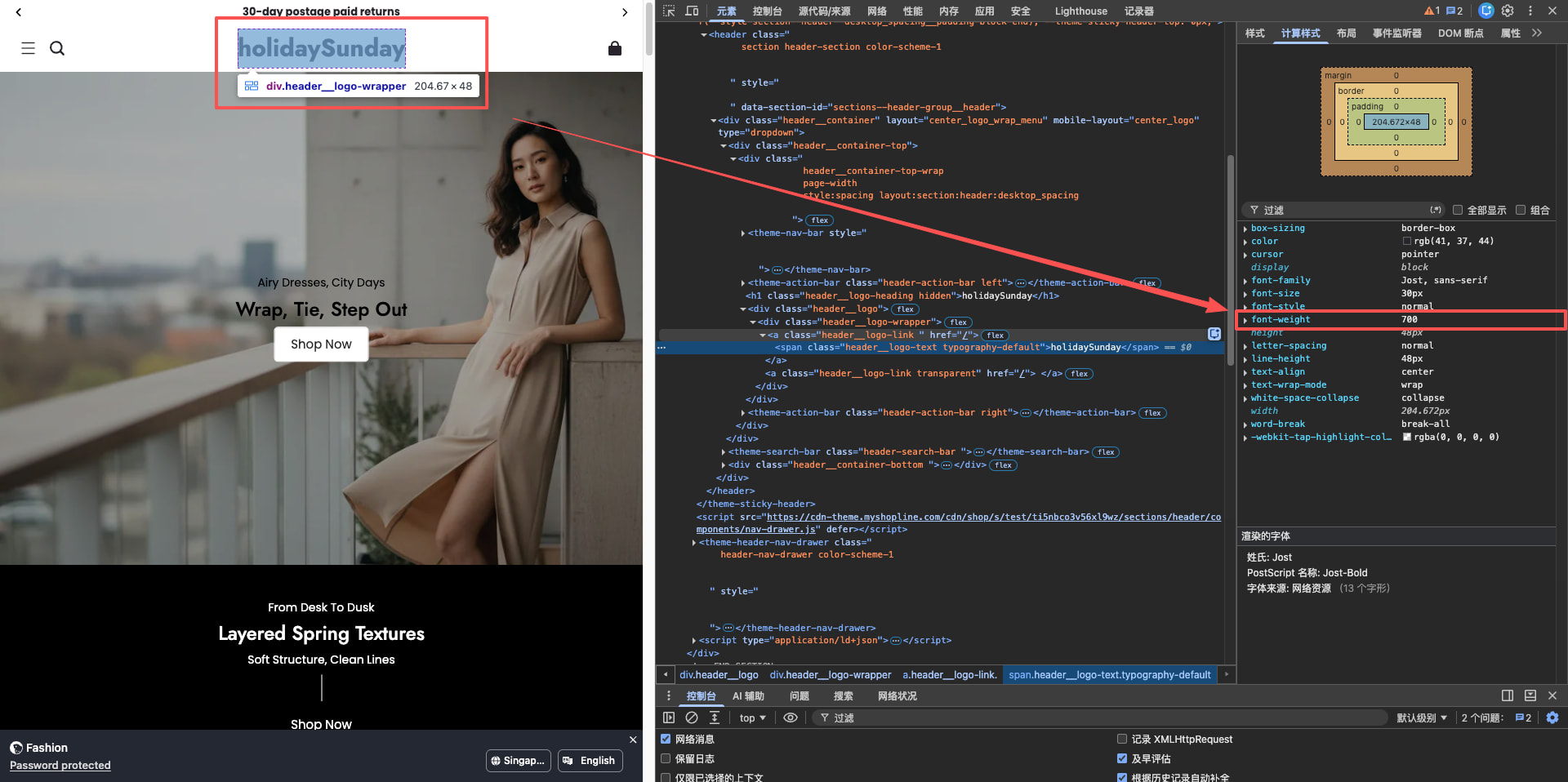Go to next announcement with the right chevron
The height and width of the screenshot is (782, 1568).
(x=625, y=12)
